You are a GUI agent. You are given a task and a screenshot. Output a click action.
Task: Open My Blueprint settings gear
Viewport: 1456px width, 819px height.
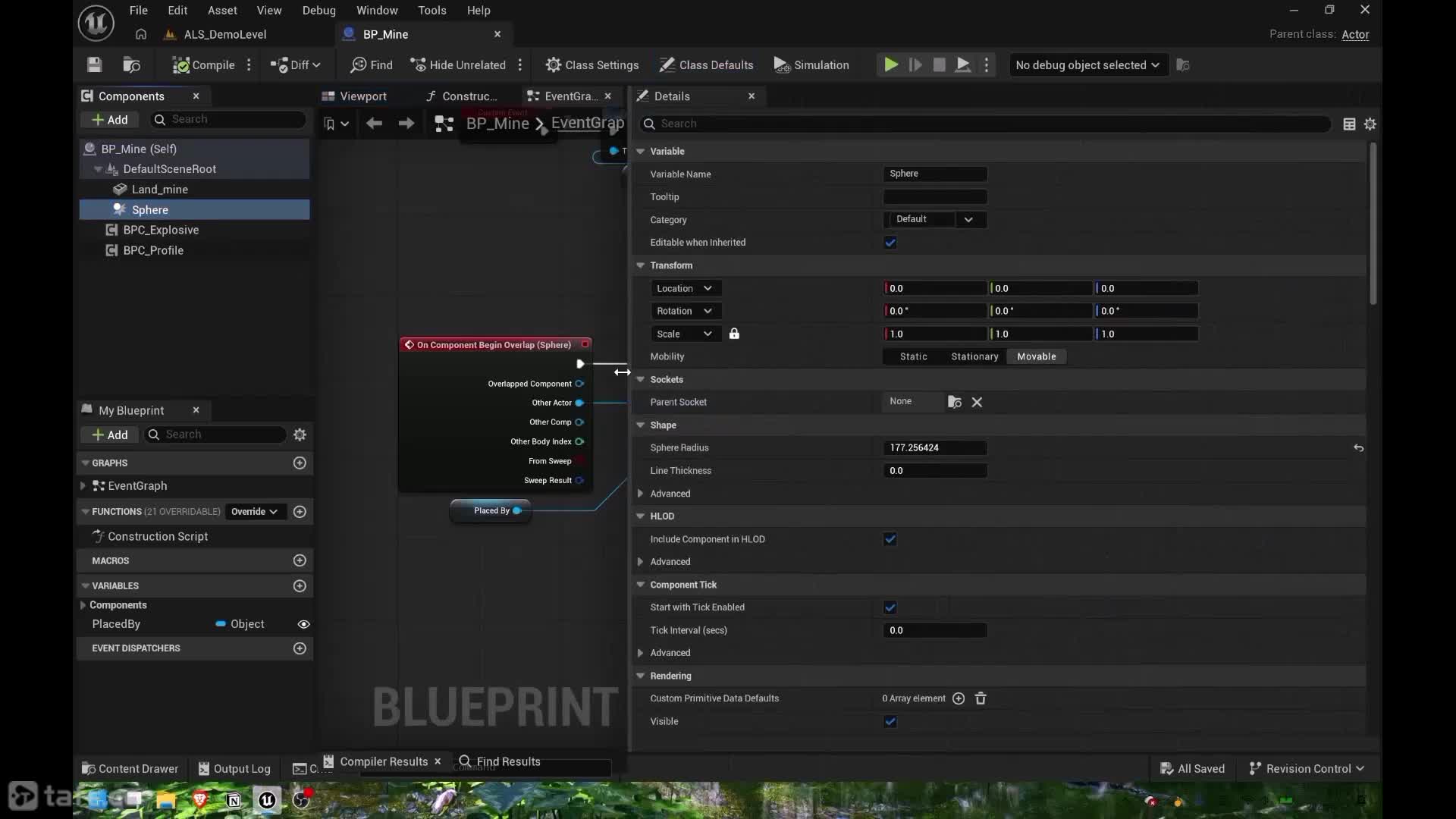tap(300, 435)
